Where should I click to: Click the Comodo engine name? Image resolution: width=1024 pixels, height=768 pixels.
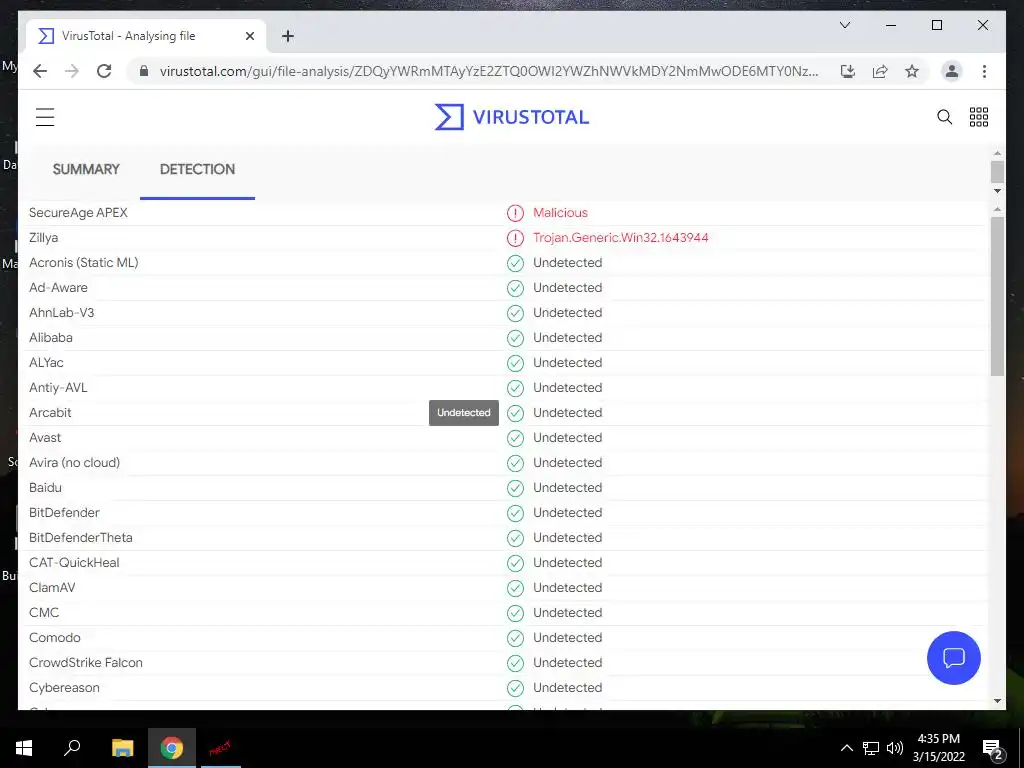tap(55, 637)
